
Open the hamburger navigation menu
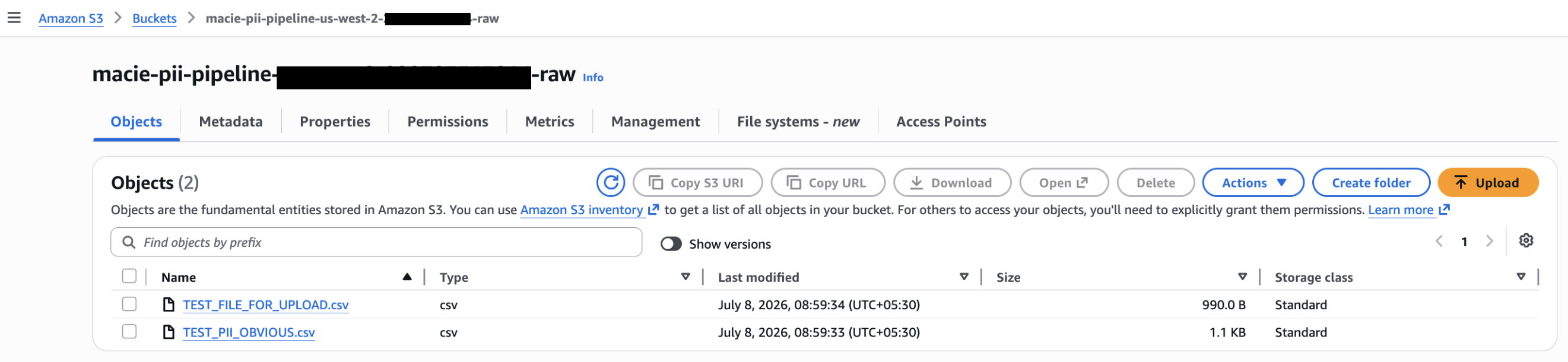(14, 18)
